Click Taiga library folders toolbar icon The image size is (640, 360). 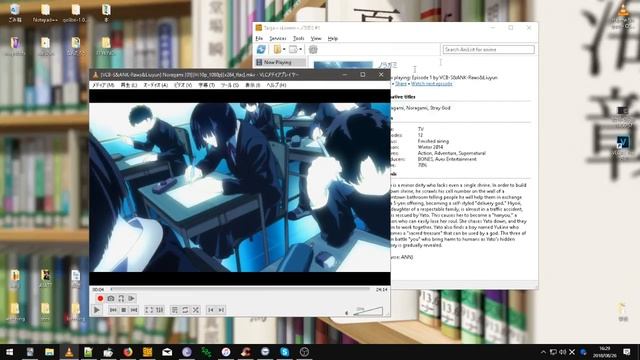coord(278,49)
